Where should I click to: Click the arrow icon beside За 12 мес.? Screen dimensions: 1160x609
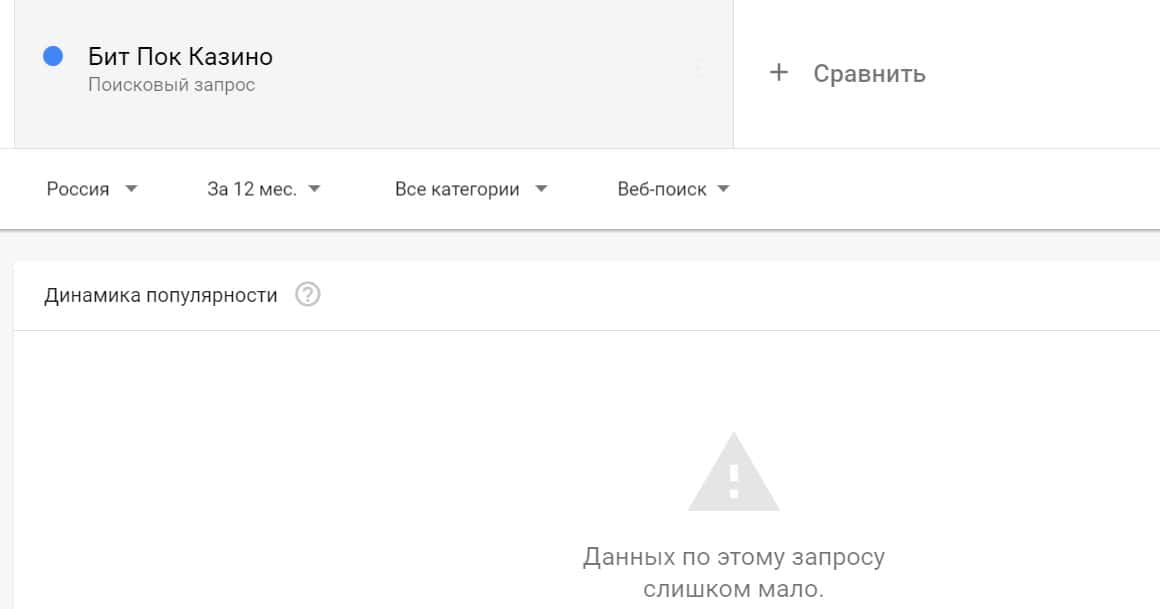click(x=314, y=189)
